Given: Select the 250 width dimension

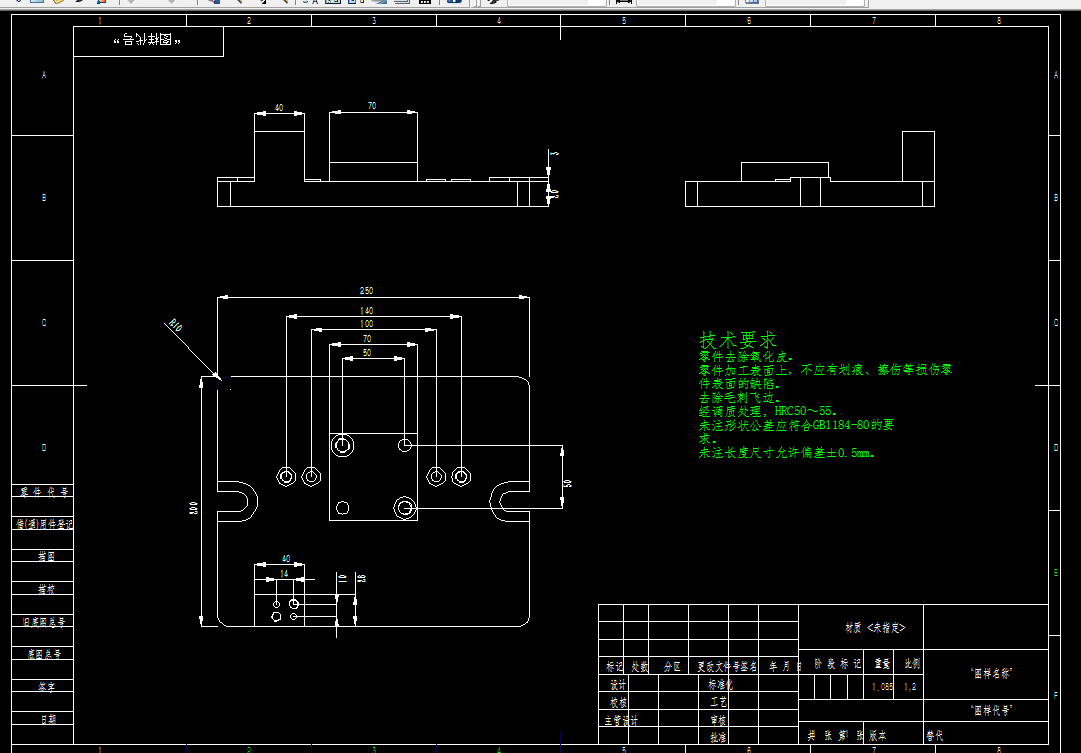Looking at the screenshot, I should point(367,291).
